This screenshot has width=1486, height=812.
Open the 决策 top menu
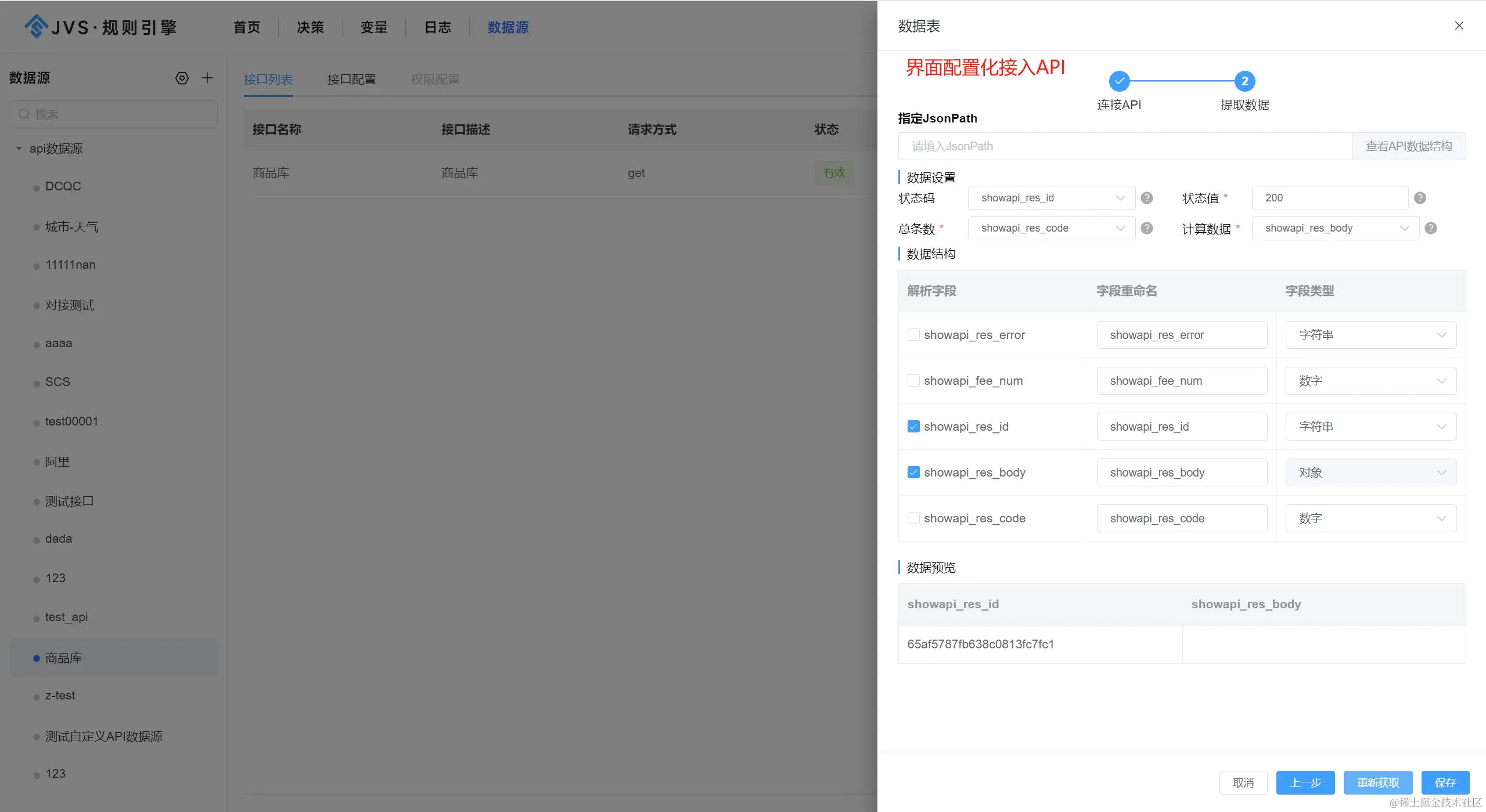click(310, 27)
